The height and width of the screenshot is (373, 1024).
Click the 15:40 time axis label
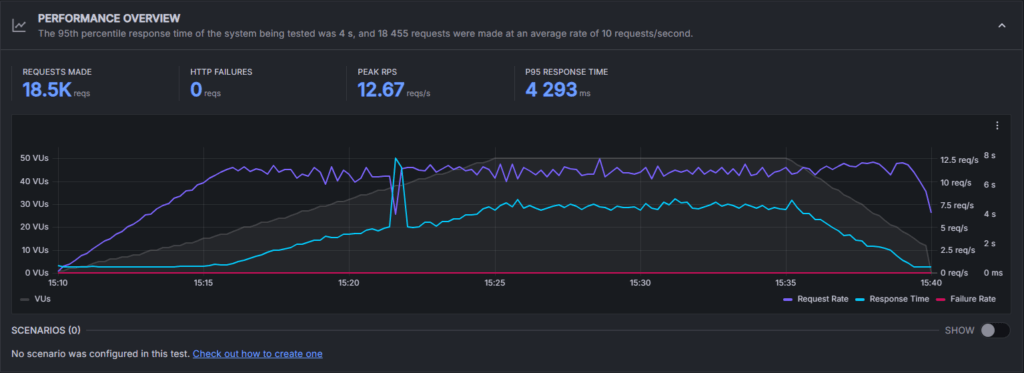click(931, 283)
